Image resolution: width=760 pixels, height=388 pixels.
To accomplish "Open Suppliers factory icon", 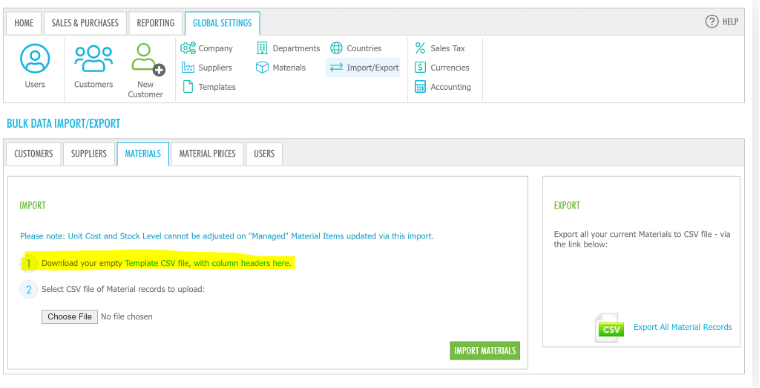I will click(188, 68).
